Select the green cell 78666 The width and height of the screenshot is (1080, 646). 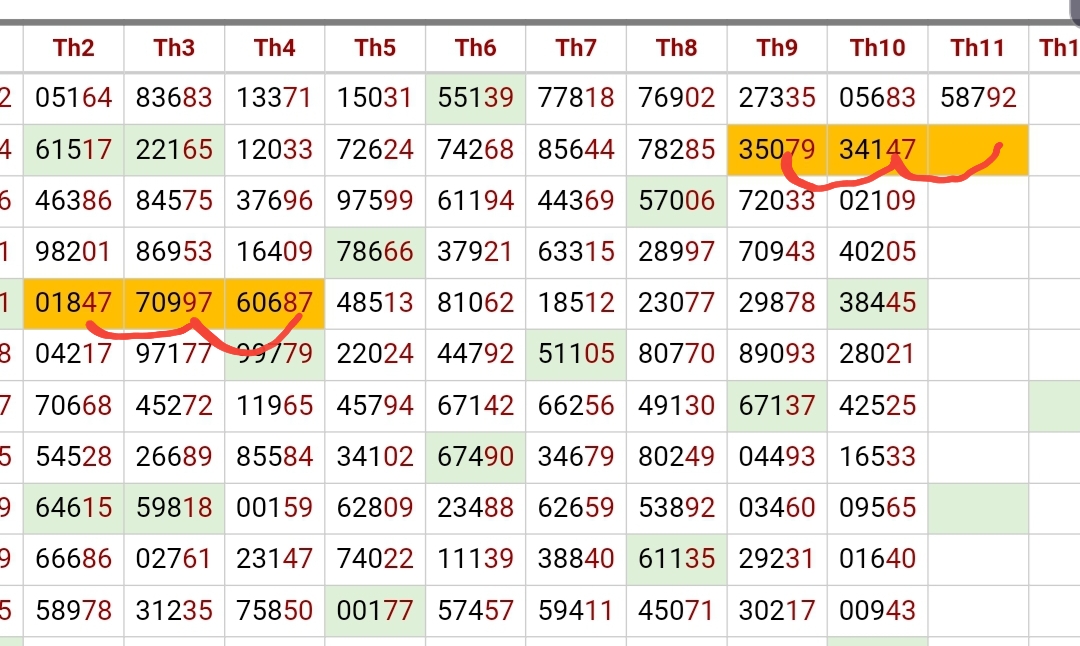point(375,252)
